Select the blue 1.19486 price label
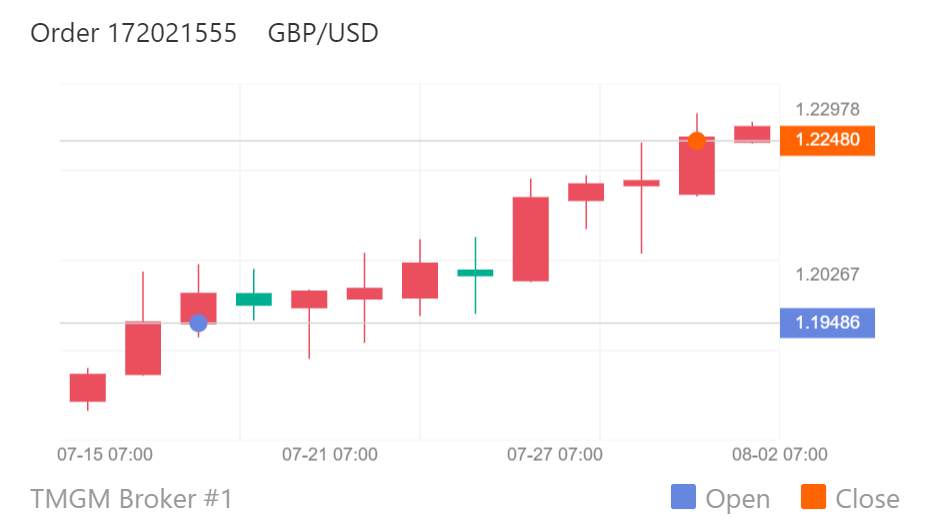The height and width of the screenshot is (528, 930). point(827,323)
